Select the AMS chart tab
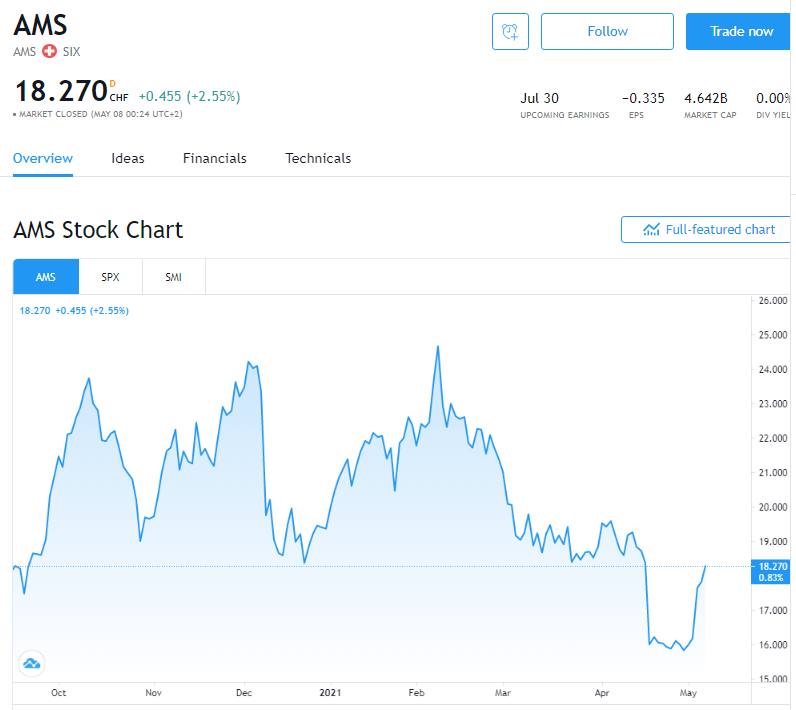 click(46, 277)
